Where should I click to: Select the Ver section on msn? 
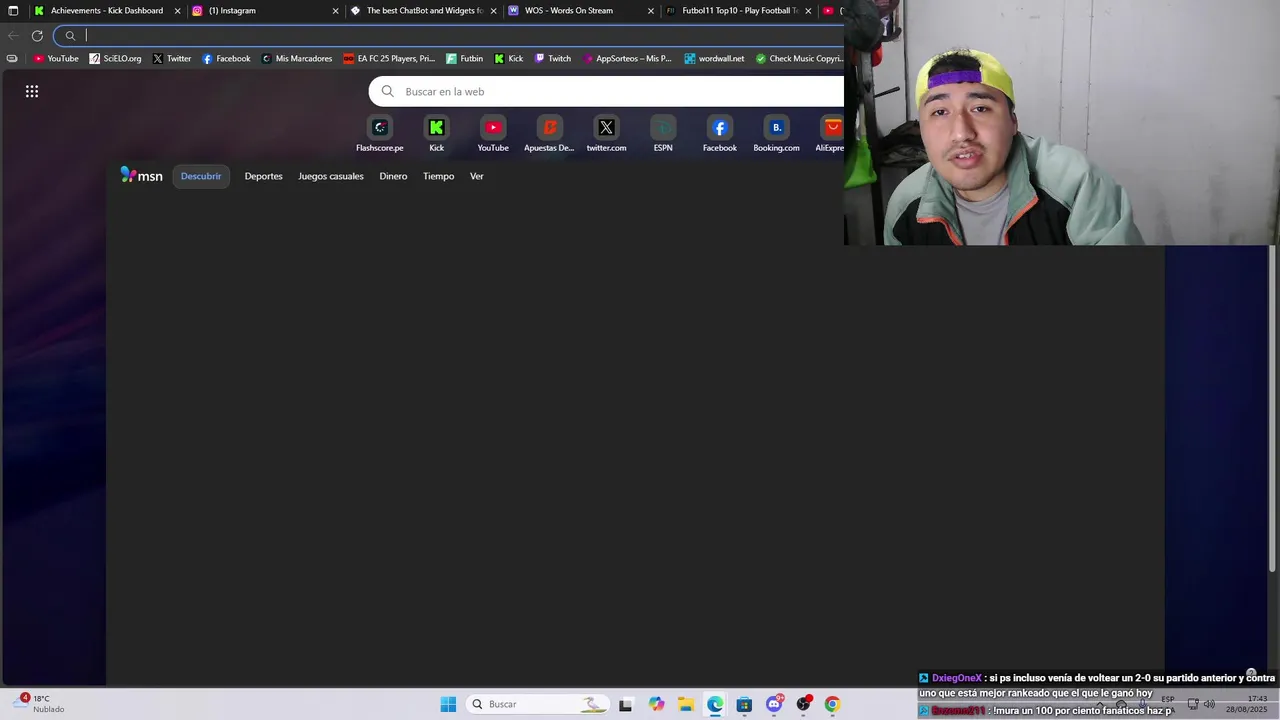[x=477, y=176]
